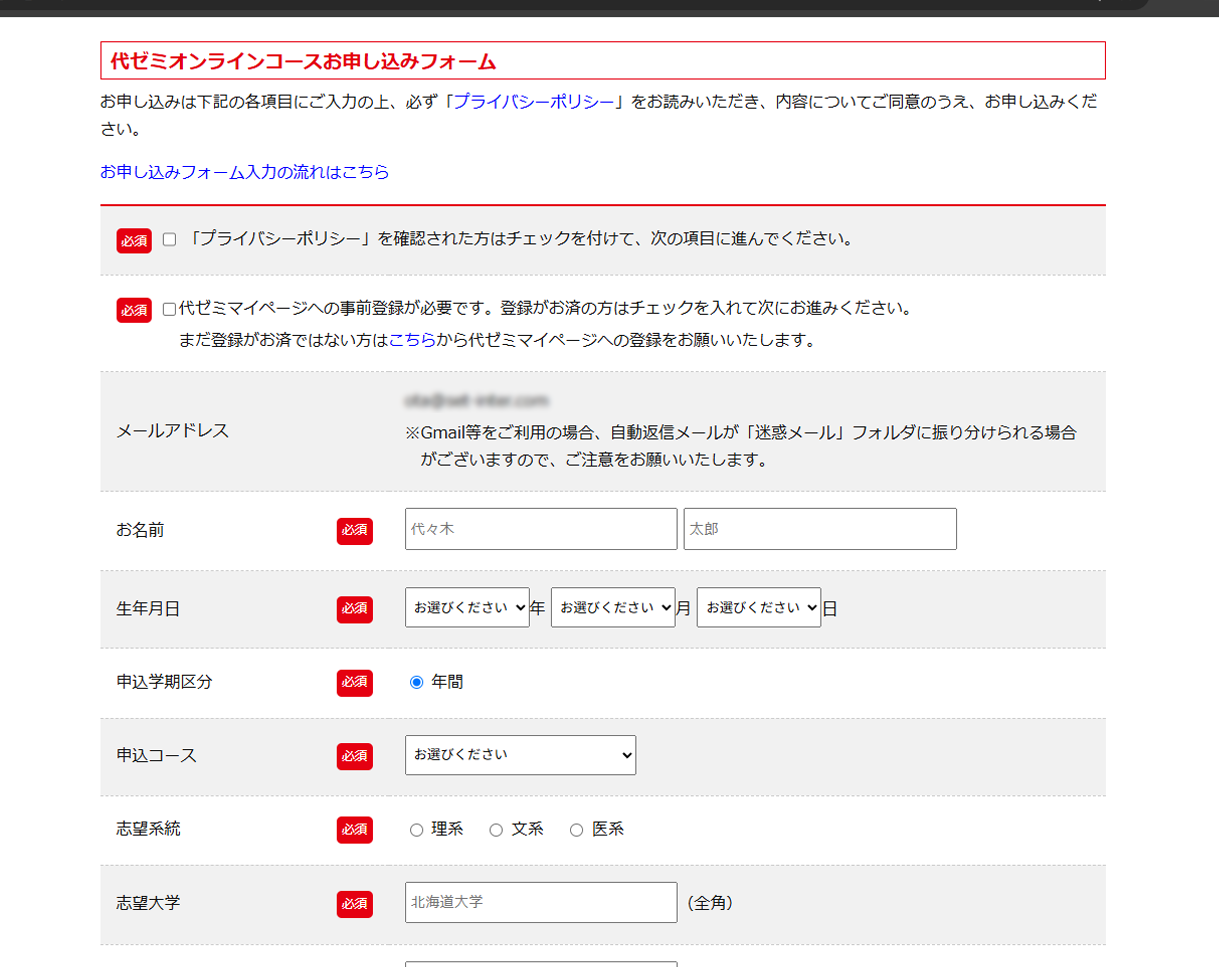The width and height of the screenshot is (1219, 967).
Task: Choose 医系 radio option
Action: [576, 830]
